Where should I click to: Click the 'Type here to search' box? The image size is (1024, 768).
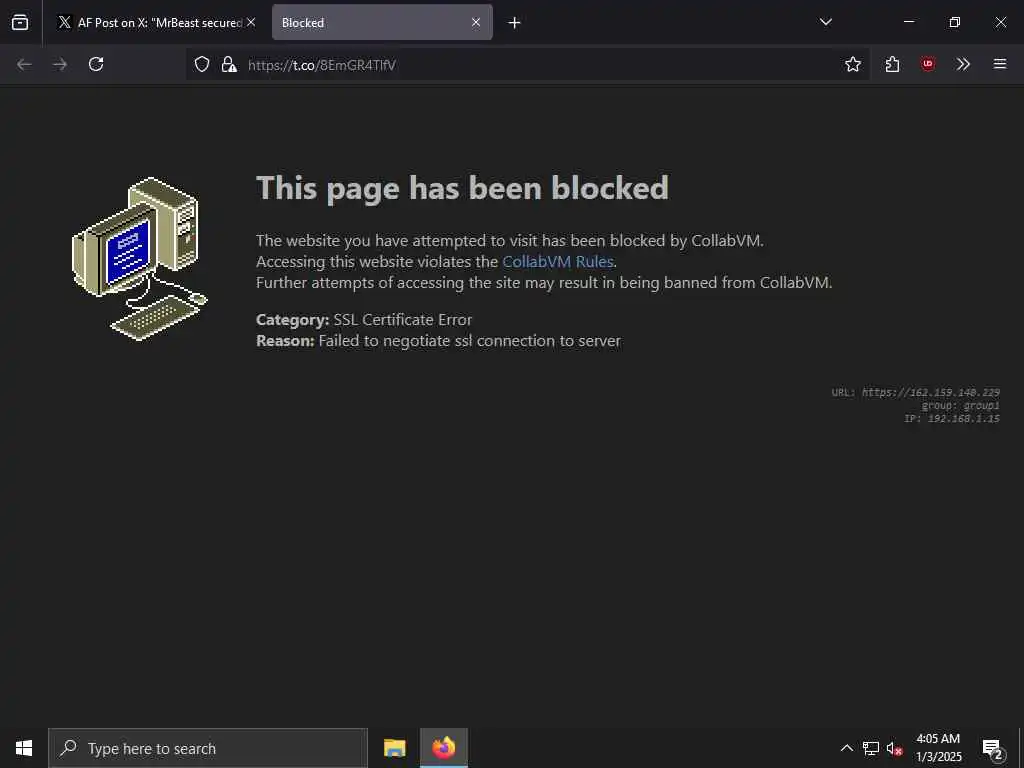[x=208, y=748]
